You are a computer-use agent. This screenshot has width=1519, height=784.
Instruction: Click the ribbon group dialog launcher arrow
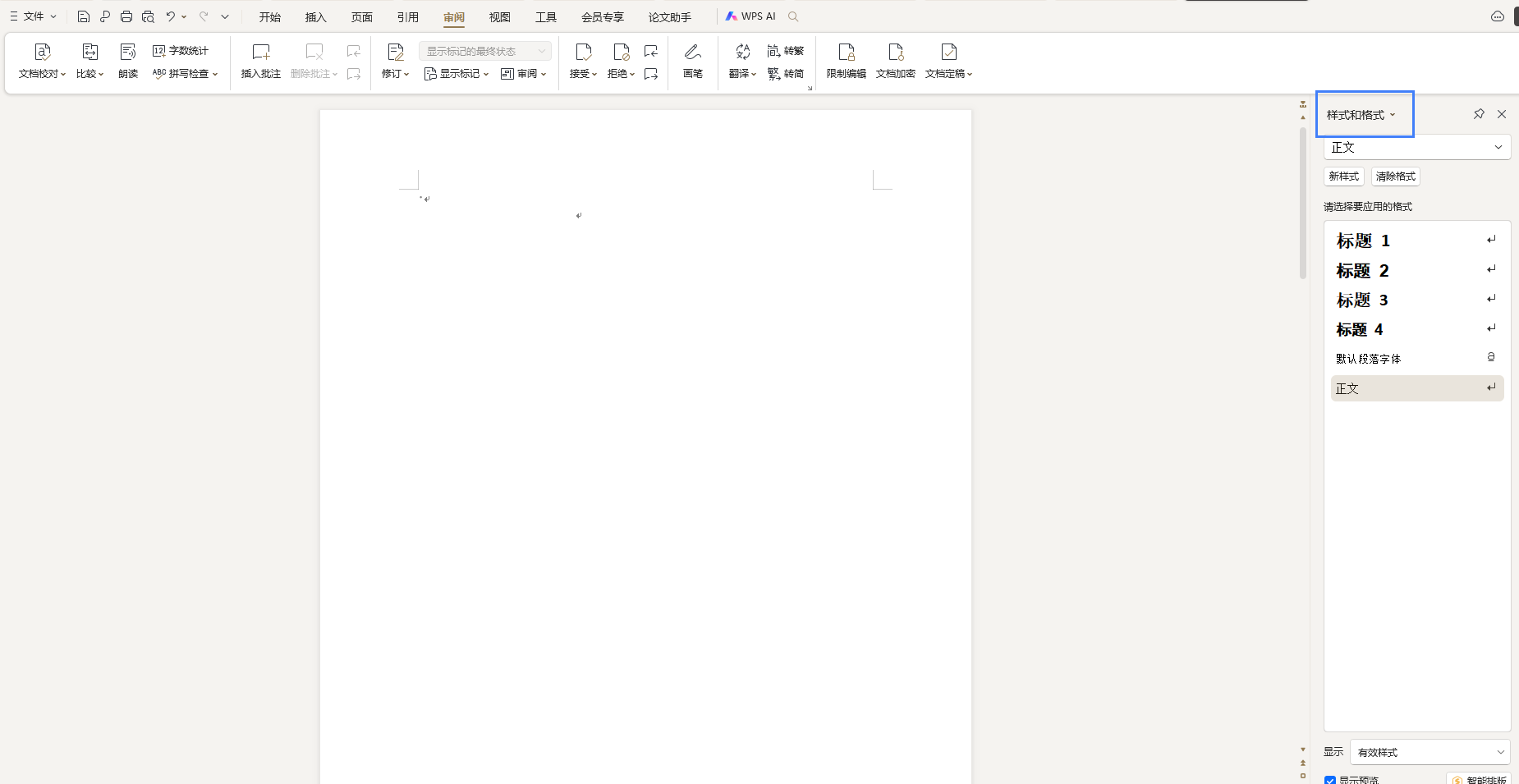(810, 88)
